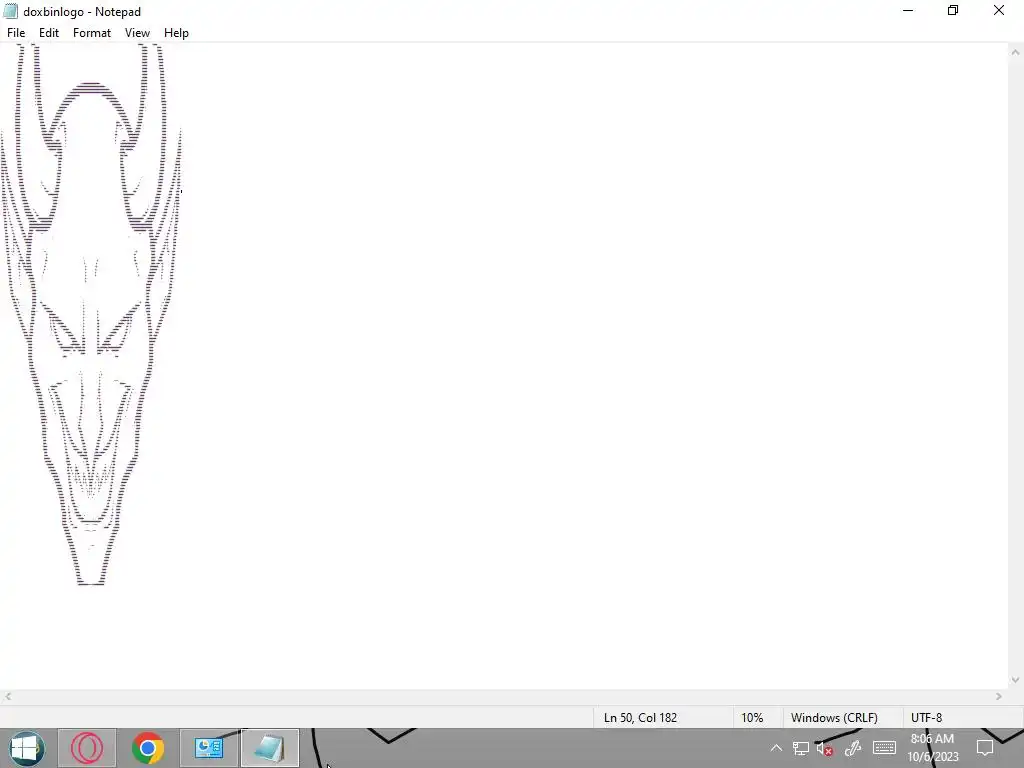Launch Google Chrome from the taskbar
Viewport: 1024px width, 768px height.
(148, 748)
